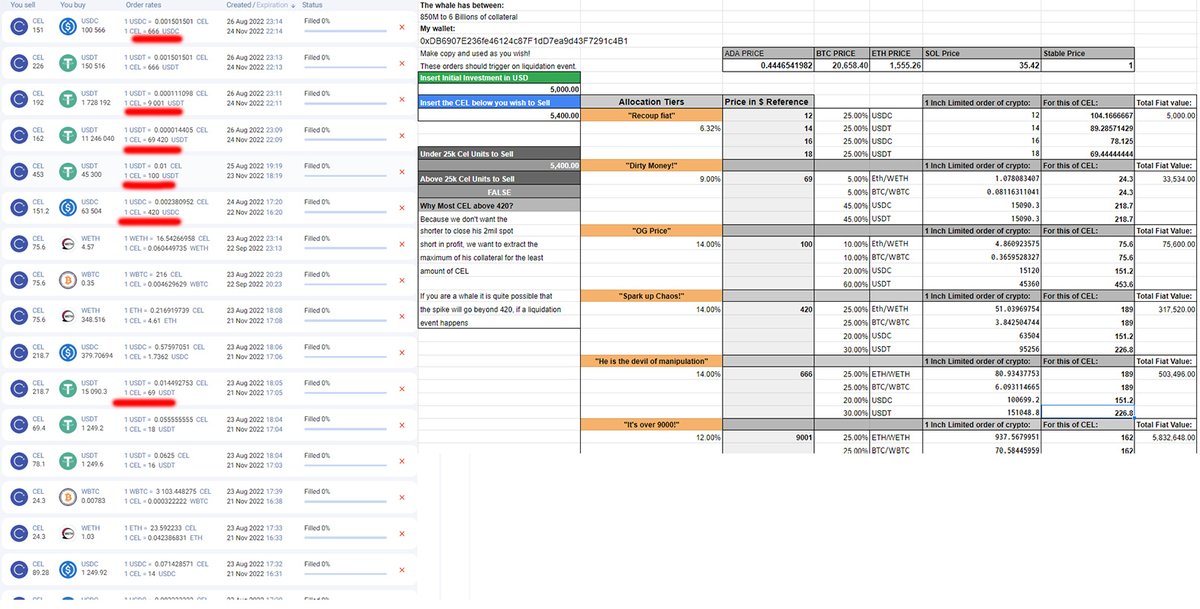Select the '"It's over 9000!"' tier cell
Viewport: 1200px width, 609px height.
tap(651, 425)
